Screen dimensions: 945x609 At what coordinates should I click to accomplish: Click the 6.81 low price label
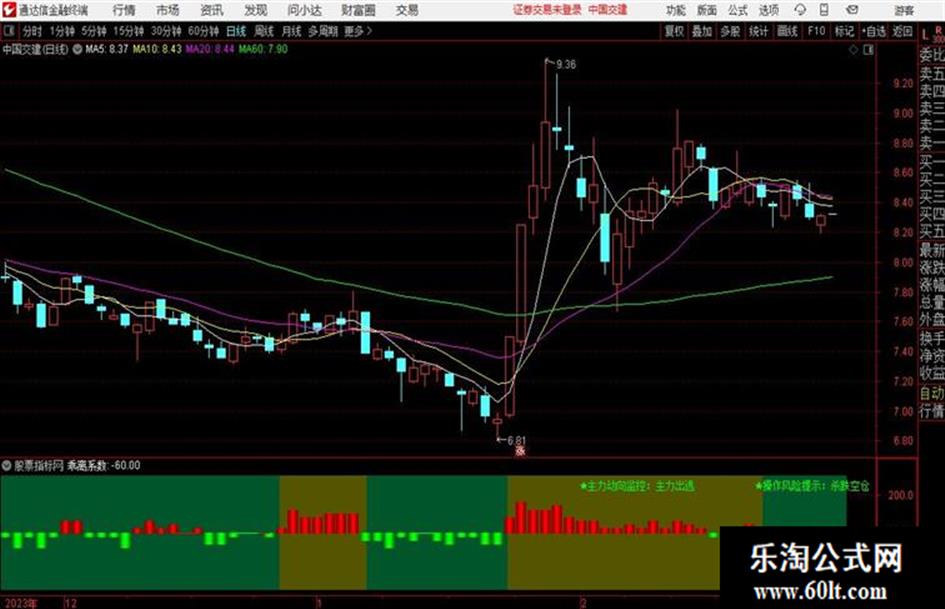point(516,441)
